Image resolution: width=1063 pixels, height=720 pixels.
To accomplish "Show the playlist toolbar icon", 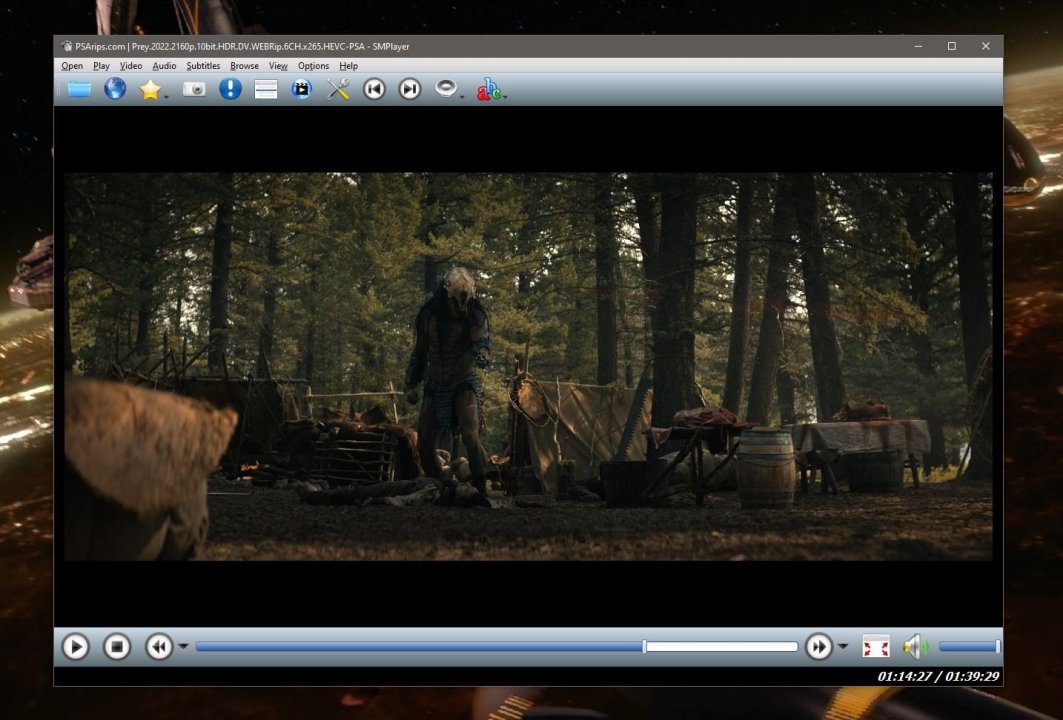I will [x=265, y=89].
